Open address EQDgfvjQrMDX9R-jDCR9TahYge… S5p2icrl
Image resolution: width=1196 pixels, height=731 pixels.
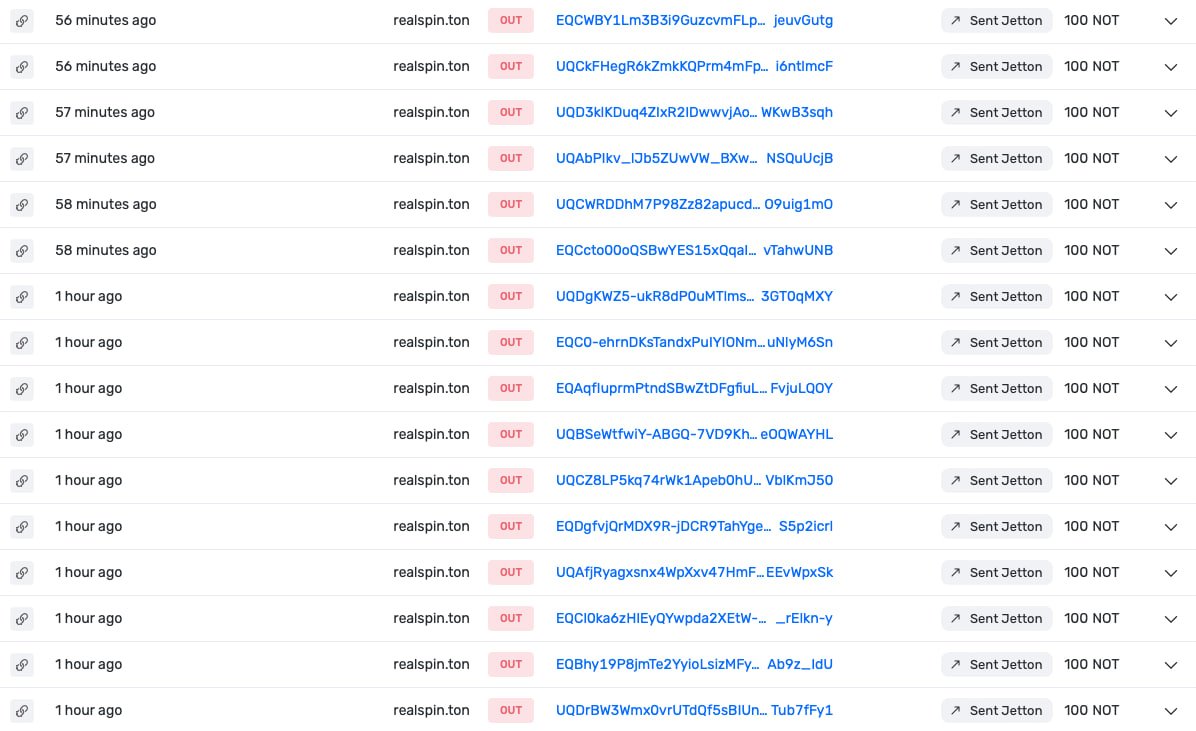(x=694, y=527)
